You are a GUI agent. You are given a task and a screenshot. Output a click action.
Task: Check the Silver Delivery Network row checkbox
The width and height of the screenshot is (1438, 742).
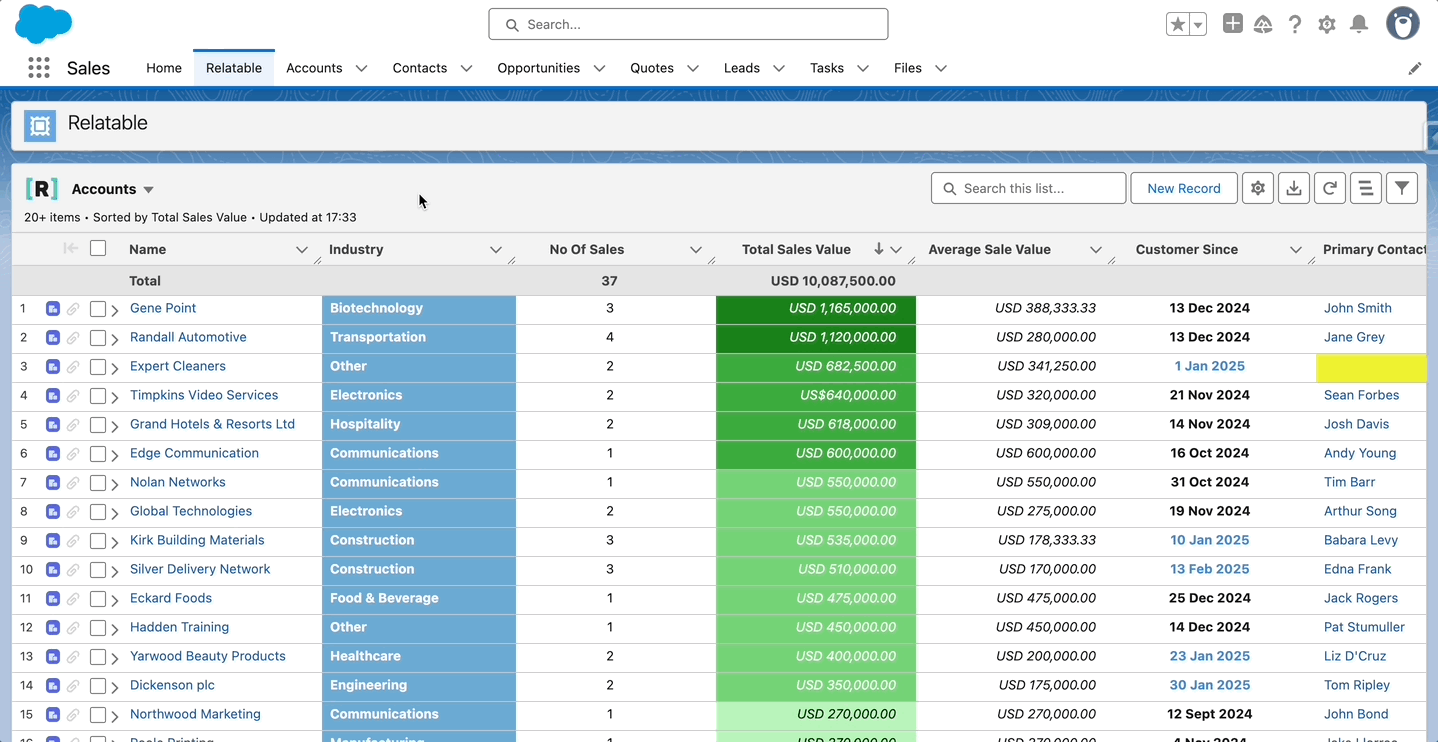pyautogui.click(x=98, y=570)
